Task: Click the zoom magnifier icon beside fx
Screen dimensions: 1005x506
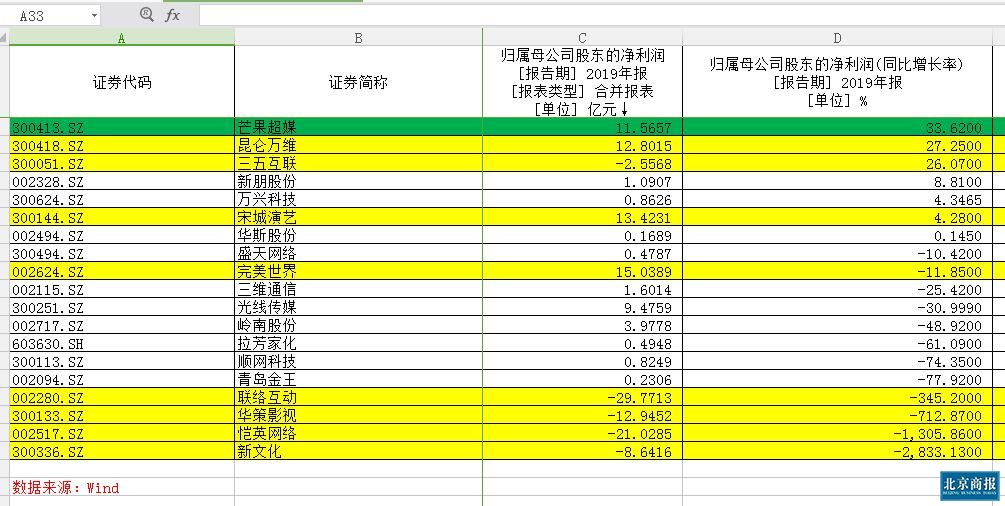Action: pyautogui.click(x=147, y=14)
